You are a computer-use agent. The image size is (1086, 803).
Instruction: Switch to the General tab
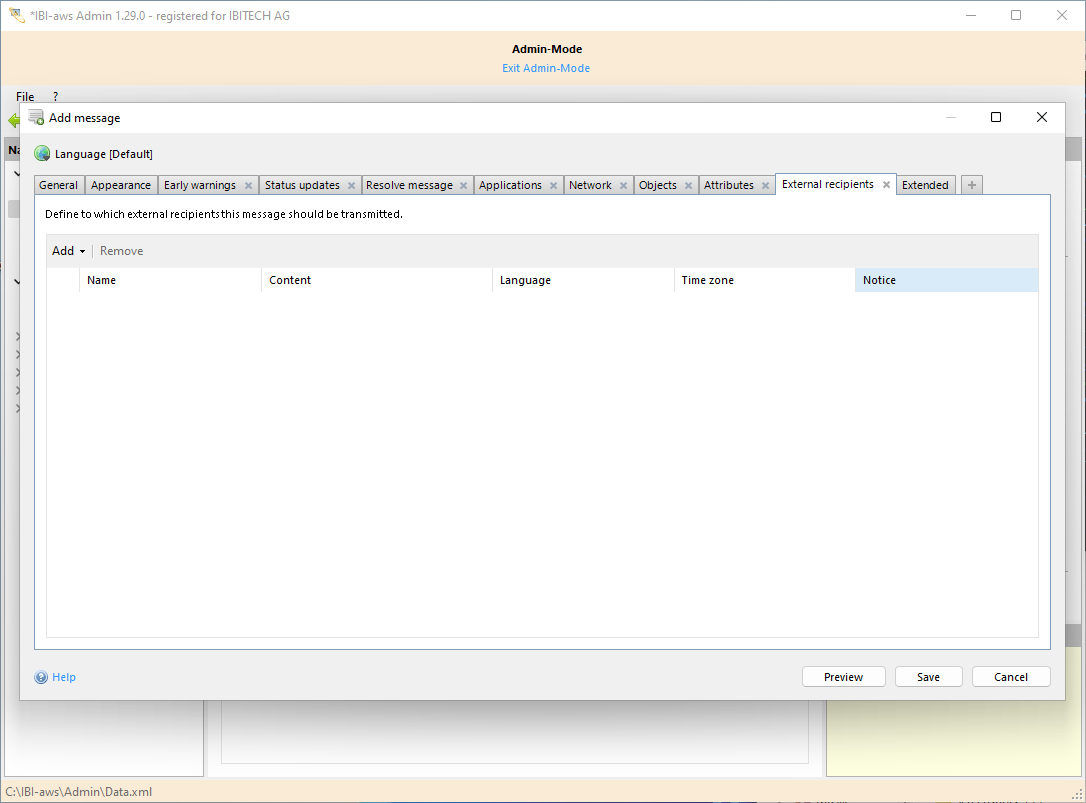[x=59, y=185]
